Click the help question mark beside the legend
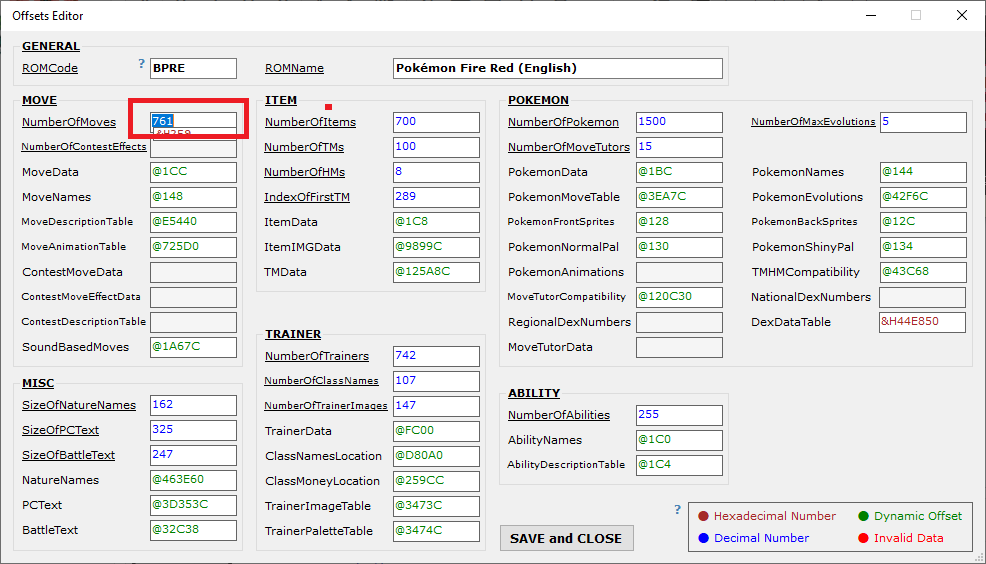The width and height of the screenshot is (986, 564). pyautogui.click(x=678, y=510)
